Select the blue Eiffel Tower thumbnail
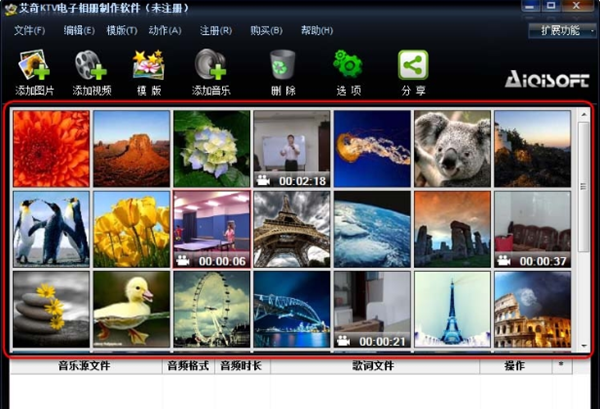 tap(452, 310)
